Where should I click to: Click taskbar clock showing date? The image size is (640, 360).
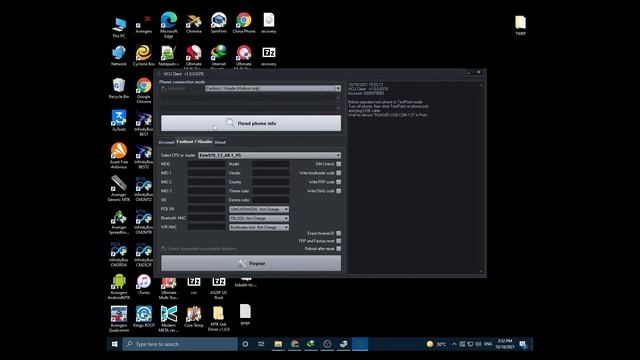[504, 344]
